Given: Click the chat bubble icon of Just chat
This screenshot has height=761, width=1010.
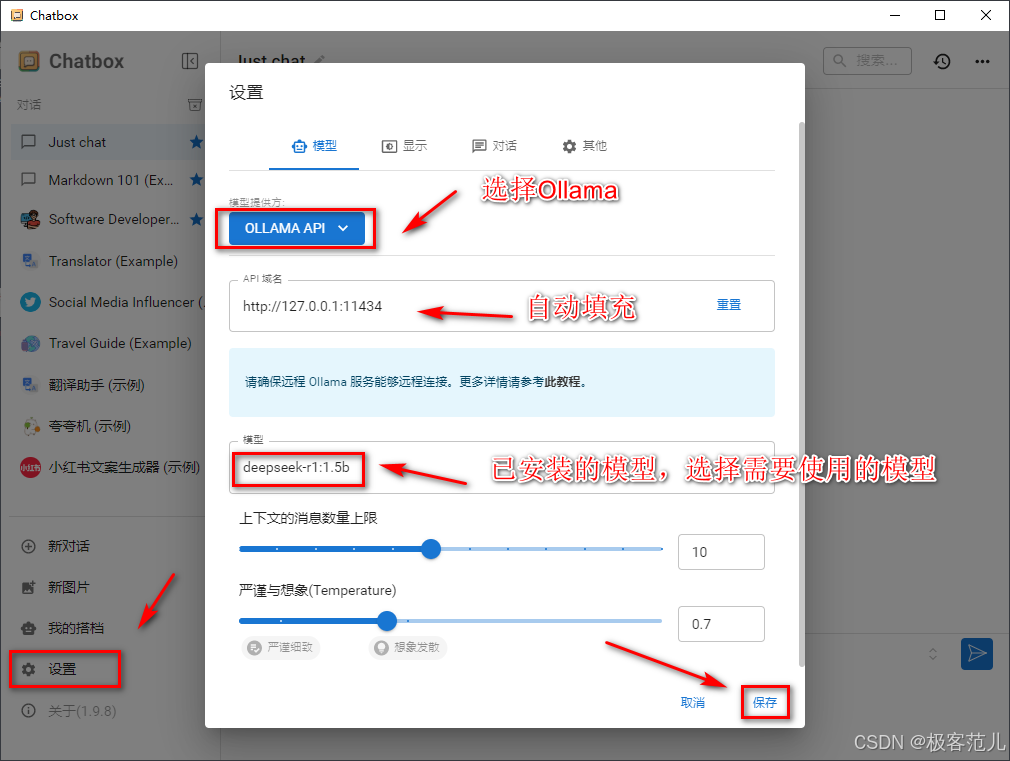Looking at the screenshot, I should point(28,142).
